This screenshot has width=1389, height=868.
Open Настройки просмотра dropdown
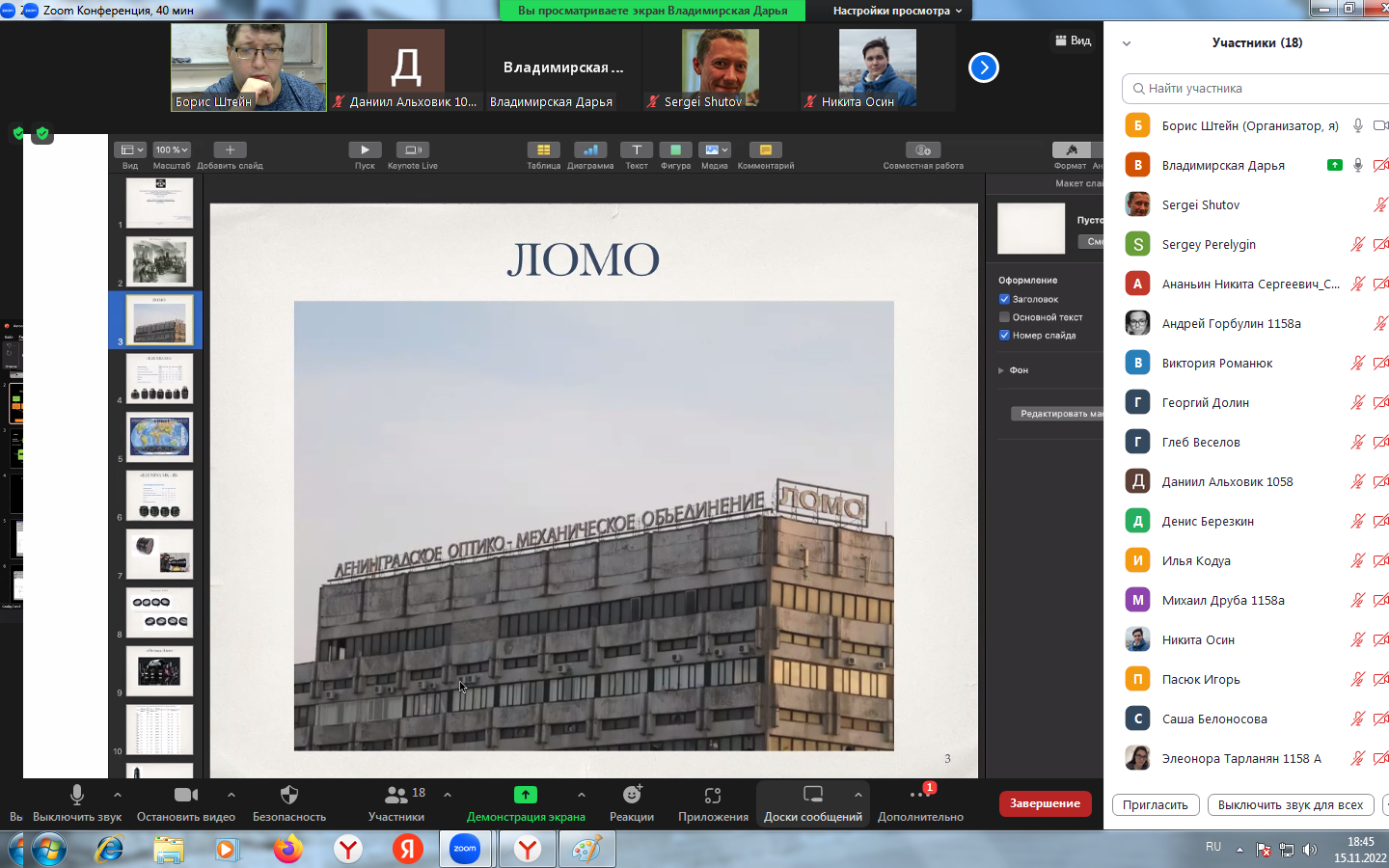897,11
